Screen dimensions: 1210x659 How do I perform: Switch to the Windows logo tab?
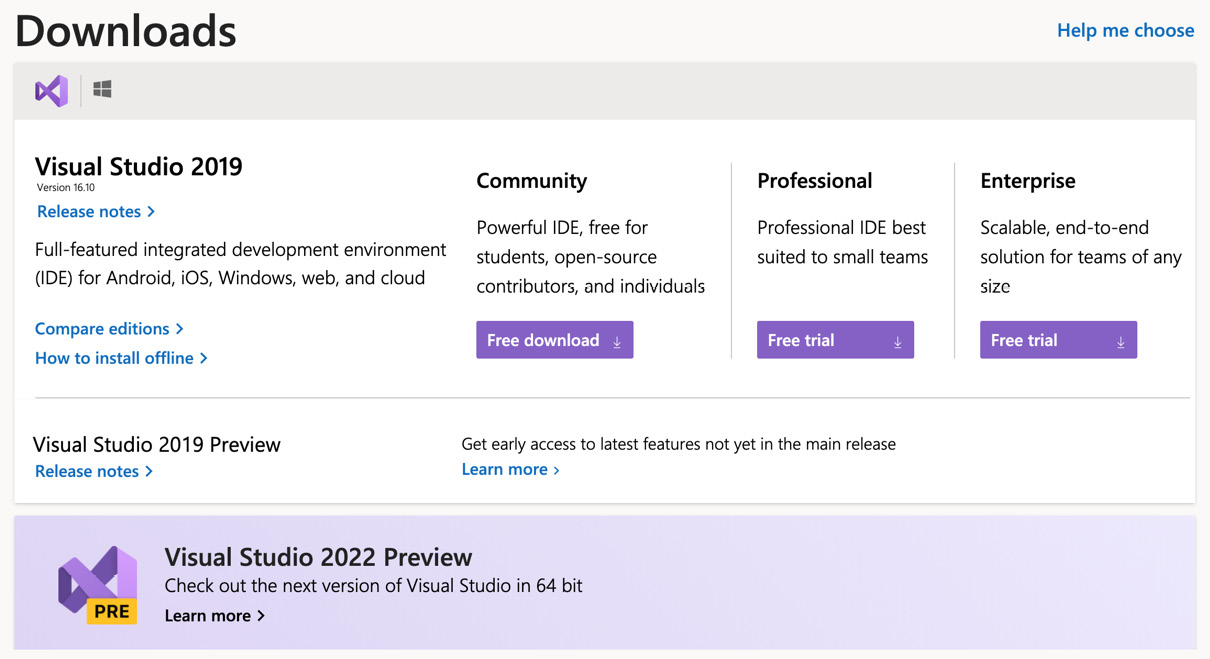[x=102, y=90]
